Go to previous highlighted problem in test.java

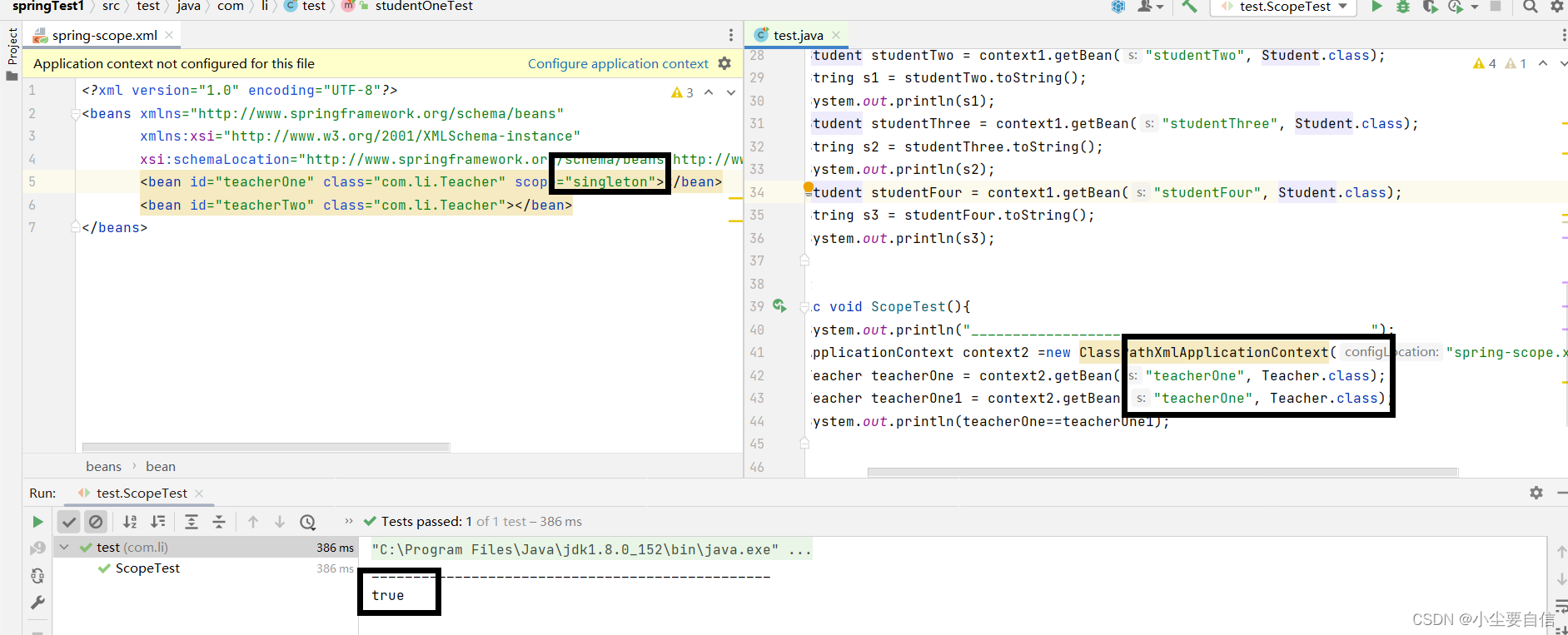pyautogui.click(x=1543, y=63)
